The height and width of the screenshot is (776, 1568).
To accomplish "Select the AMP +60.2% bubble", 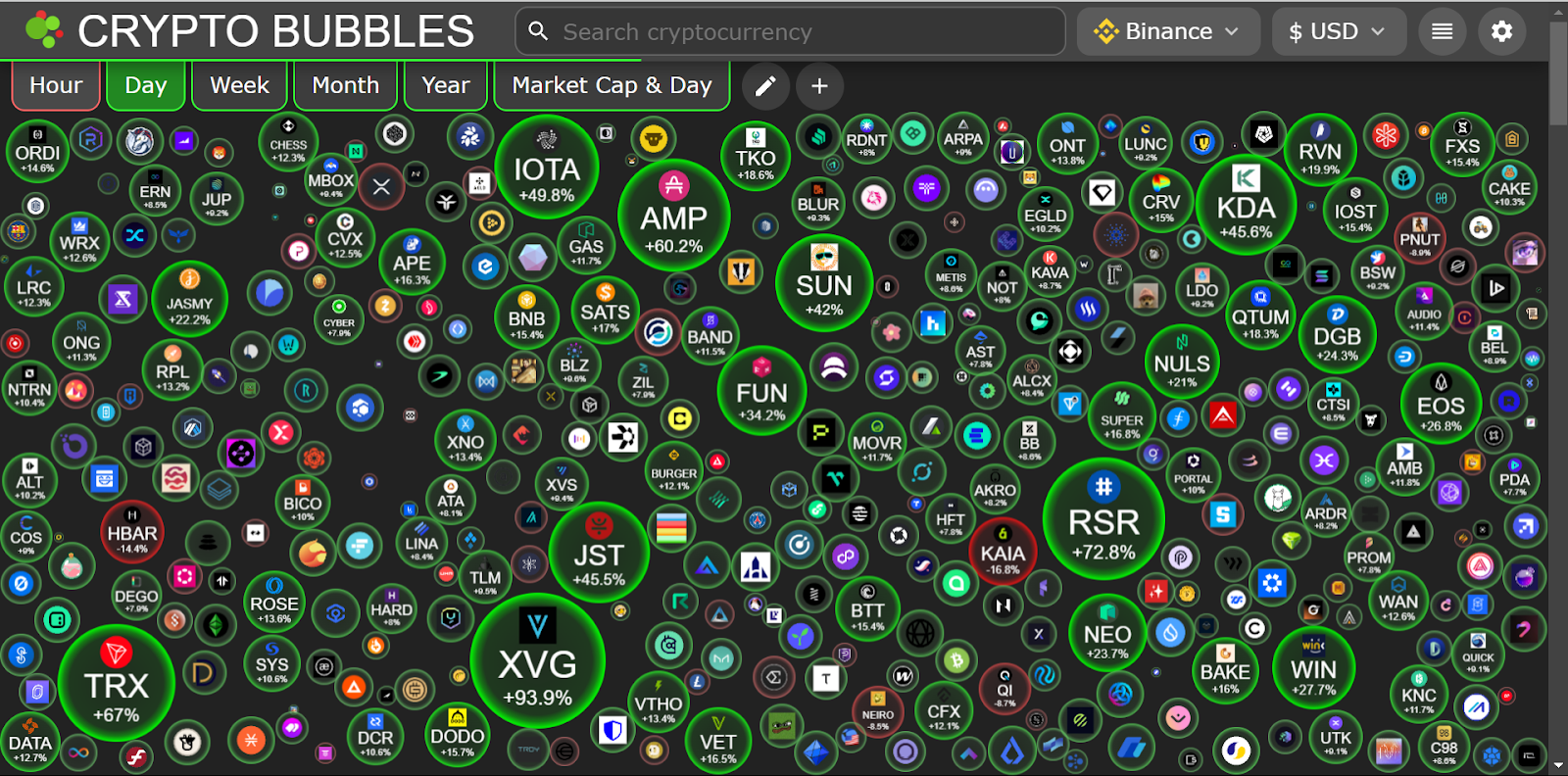I will 673,216.
